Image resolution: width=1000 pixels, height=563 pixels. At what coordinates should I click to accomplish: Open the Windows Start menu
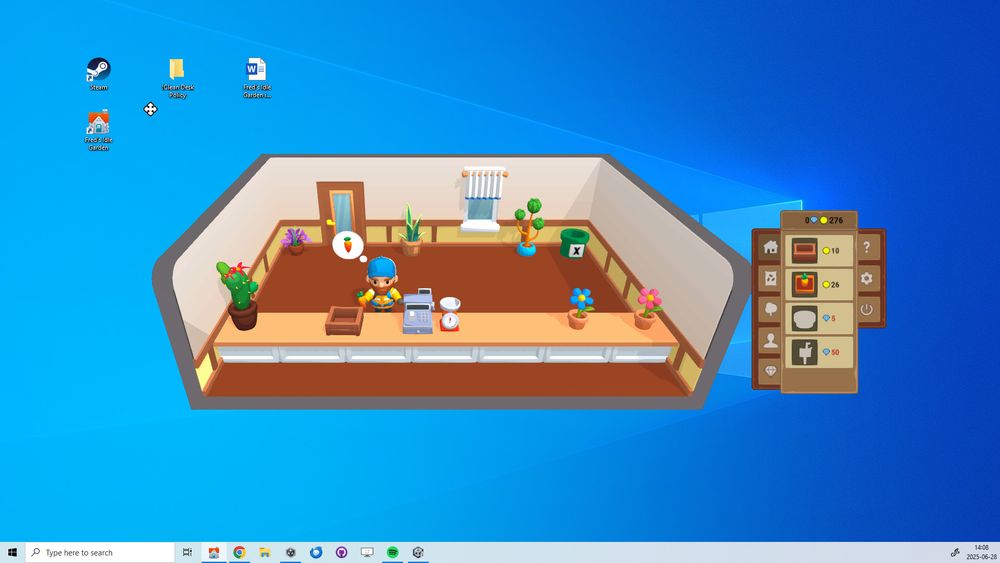pyautogui.click(x=12, y=552)
